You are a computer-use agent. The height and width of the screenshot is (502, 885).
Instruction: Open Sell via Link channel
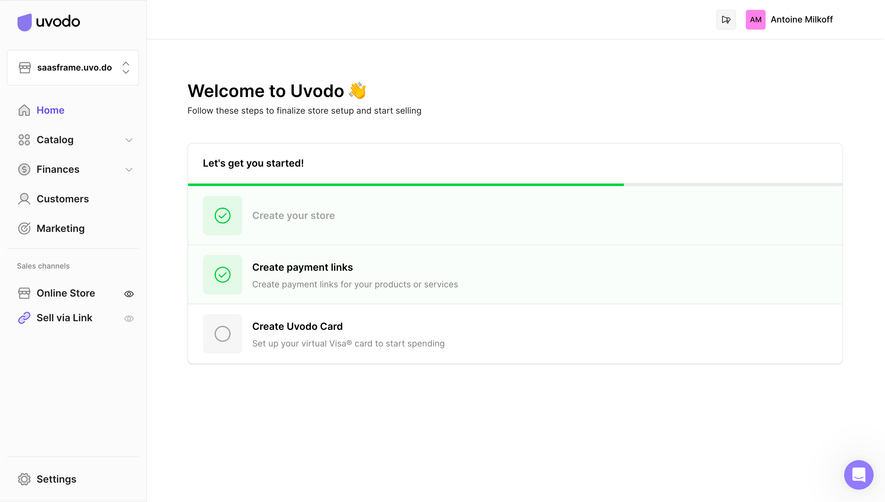[x=64, y=318]
